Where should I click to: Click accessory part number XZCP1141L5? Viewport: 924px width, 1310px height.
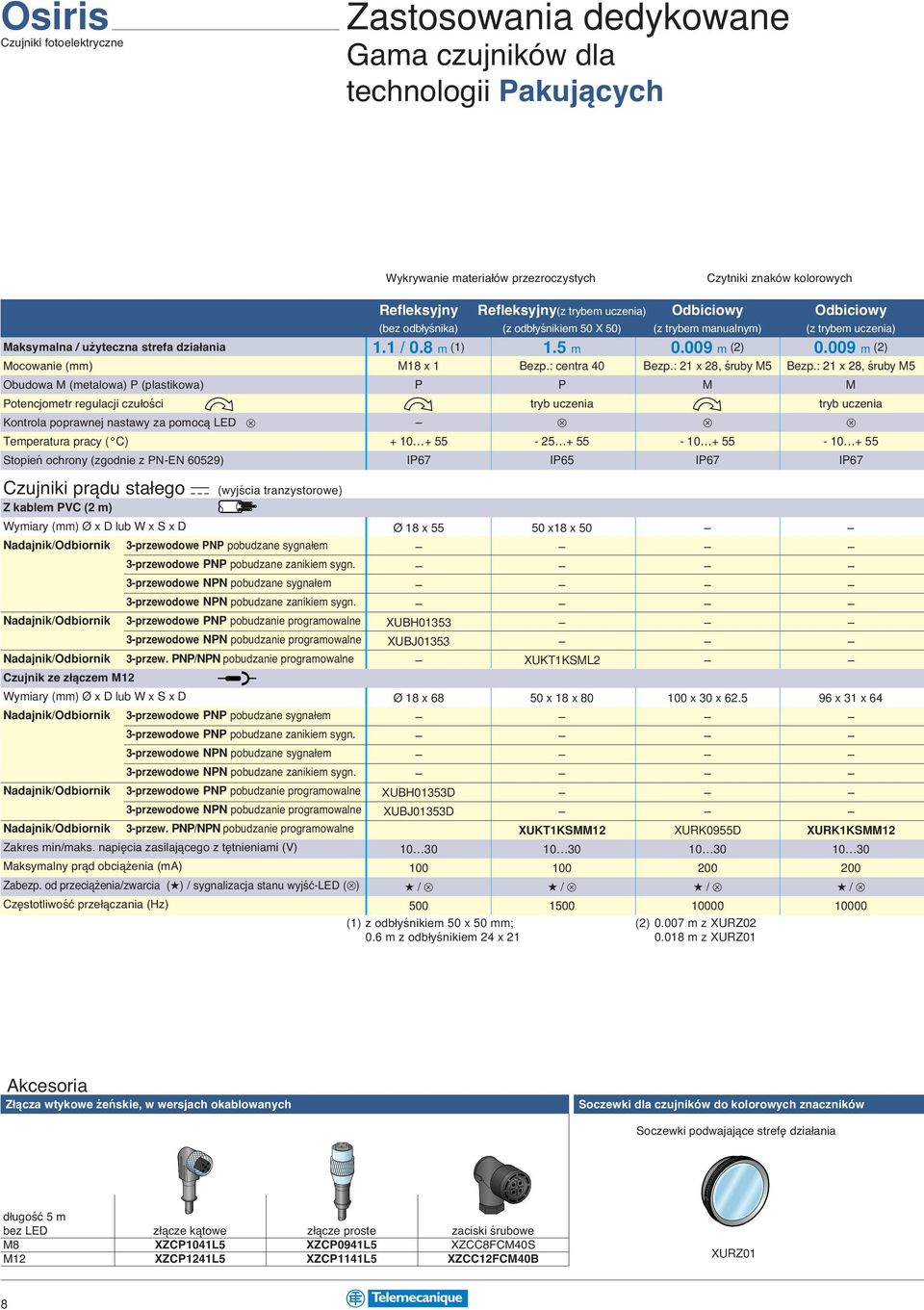click(x=342, y=1259)
